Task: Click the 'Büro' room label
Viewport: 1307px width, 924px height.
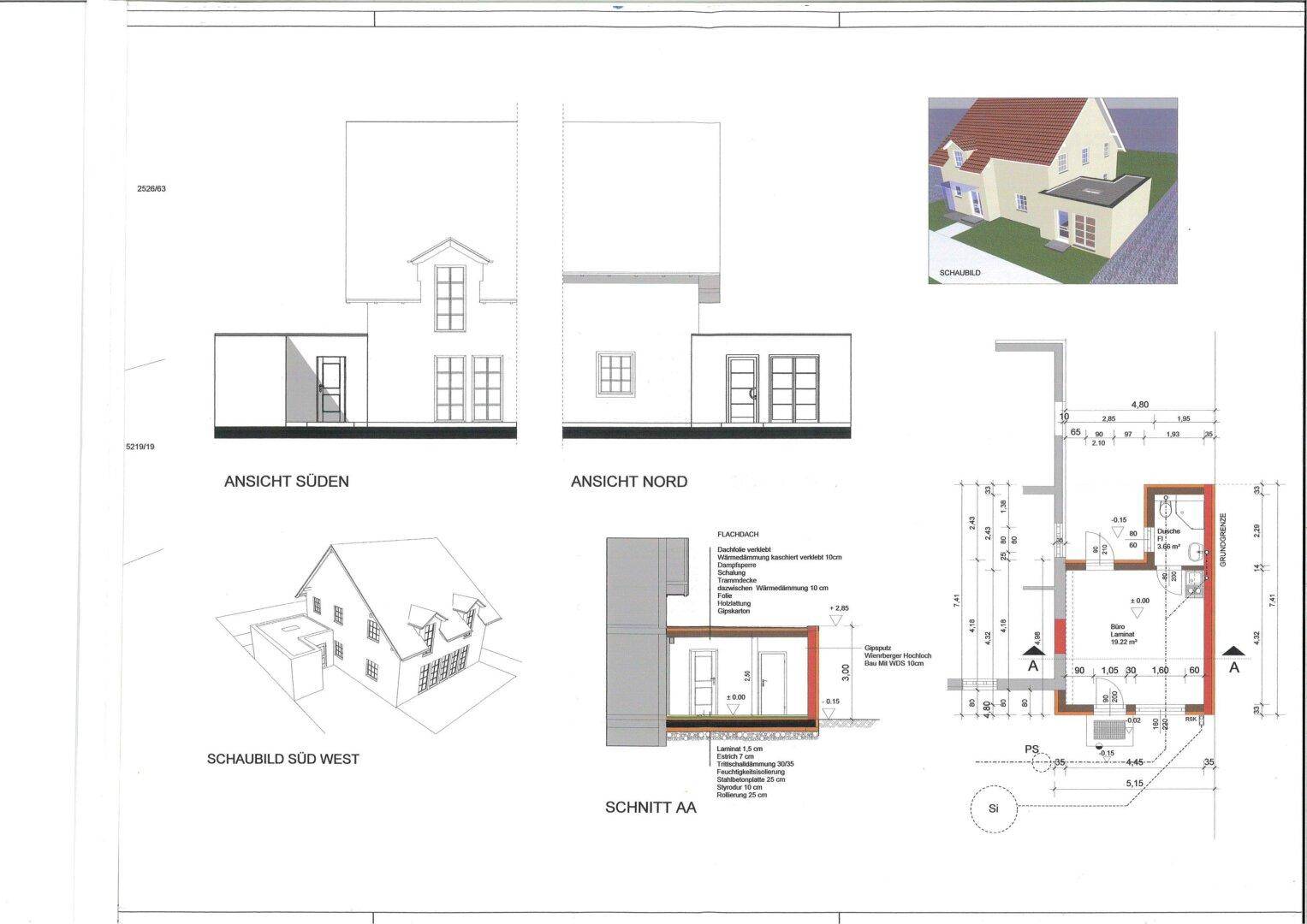Action: (x=1119, y=626)
